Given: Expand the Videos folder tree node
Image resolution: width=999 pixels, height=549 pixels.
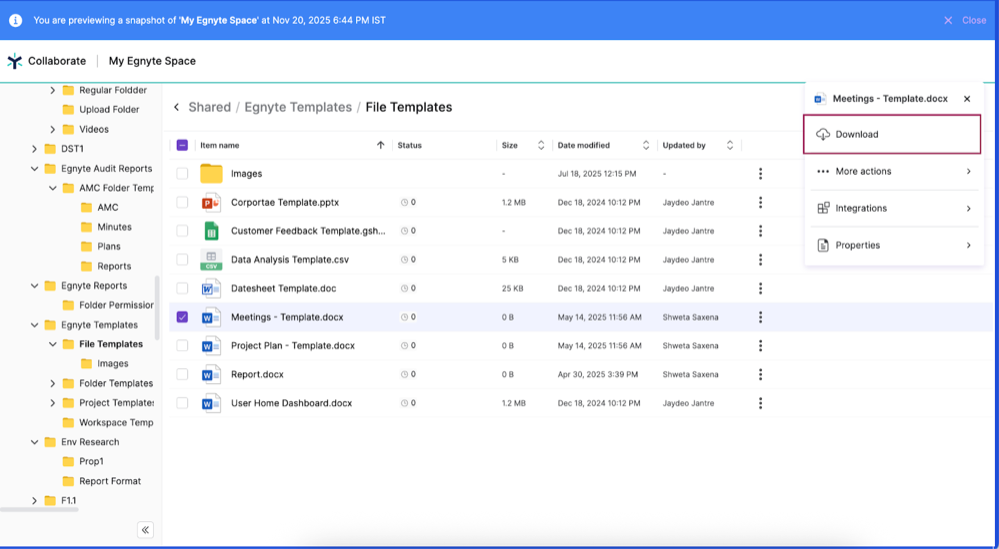Looking at the screenshot, I should pyautogui.click(x=53, y=129).
